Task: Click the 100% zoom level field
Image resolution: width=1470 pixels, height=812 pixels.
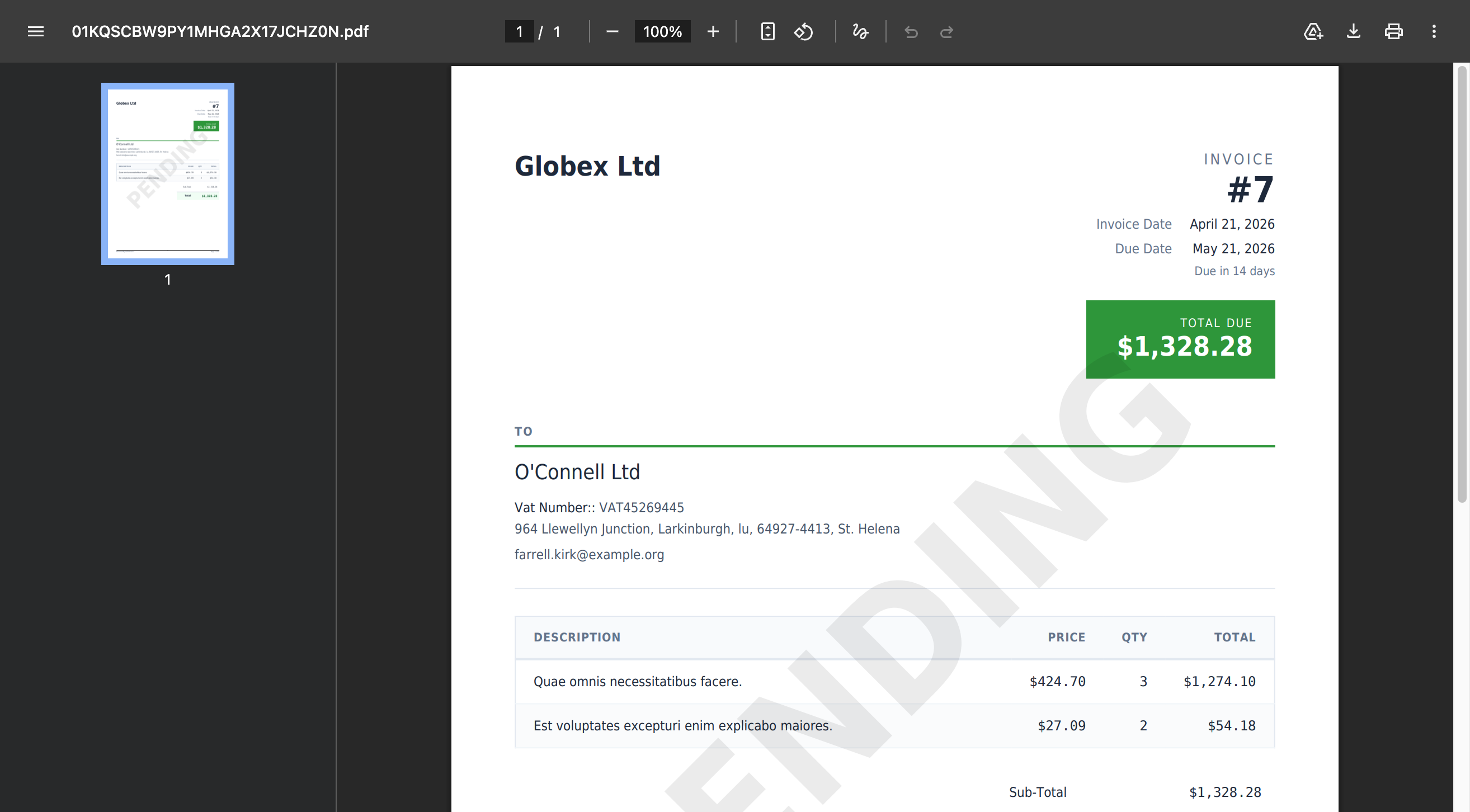Action: pyautogui.click(x=662, y=31)
